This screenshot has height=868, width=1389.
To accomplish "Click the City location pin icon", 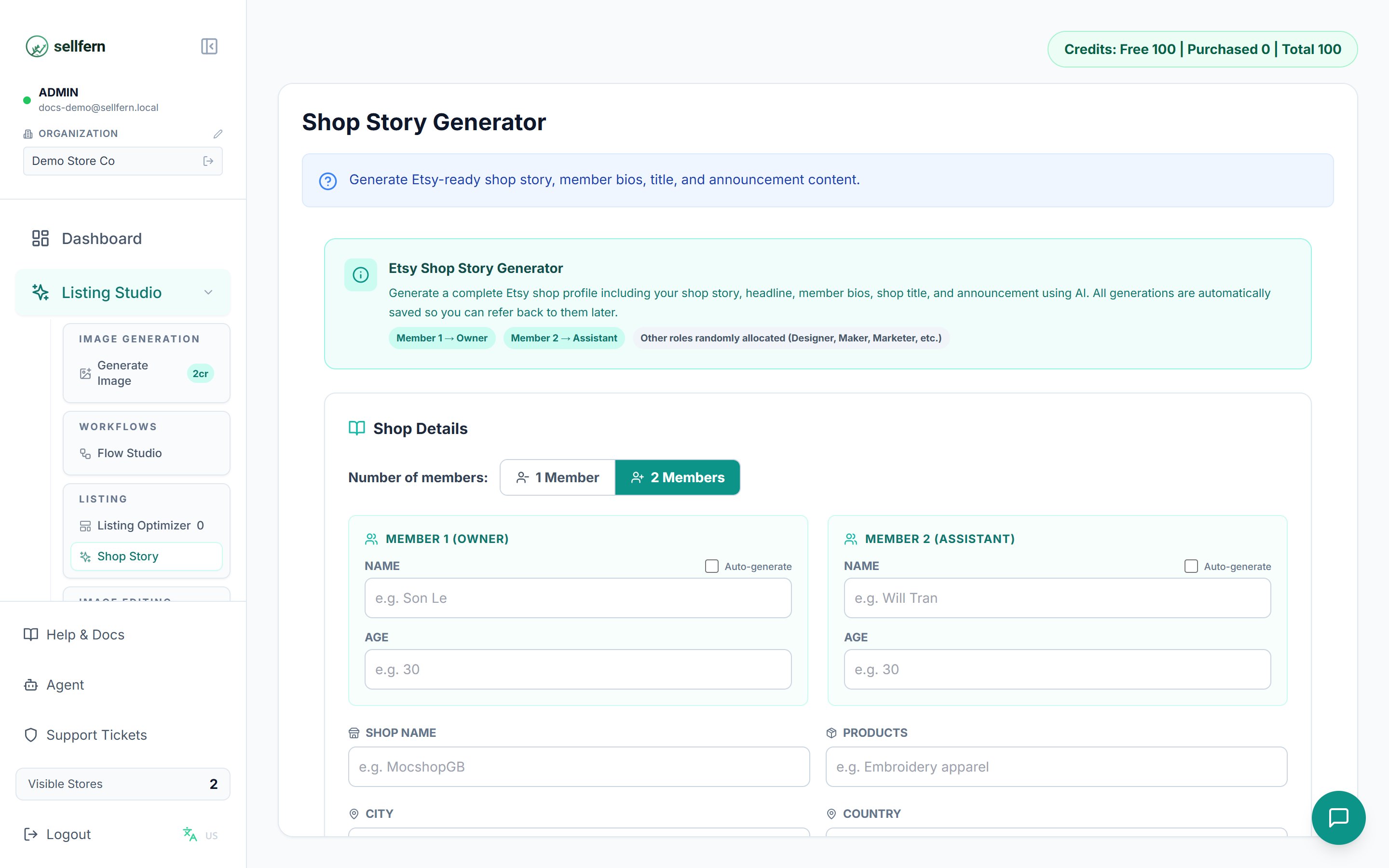I will [x=354, y=814].
